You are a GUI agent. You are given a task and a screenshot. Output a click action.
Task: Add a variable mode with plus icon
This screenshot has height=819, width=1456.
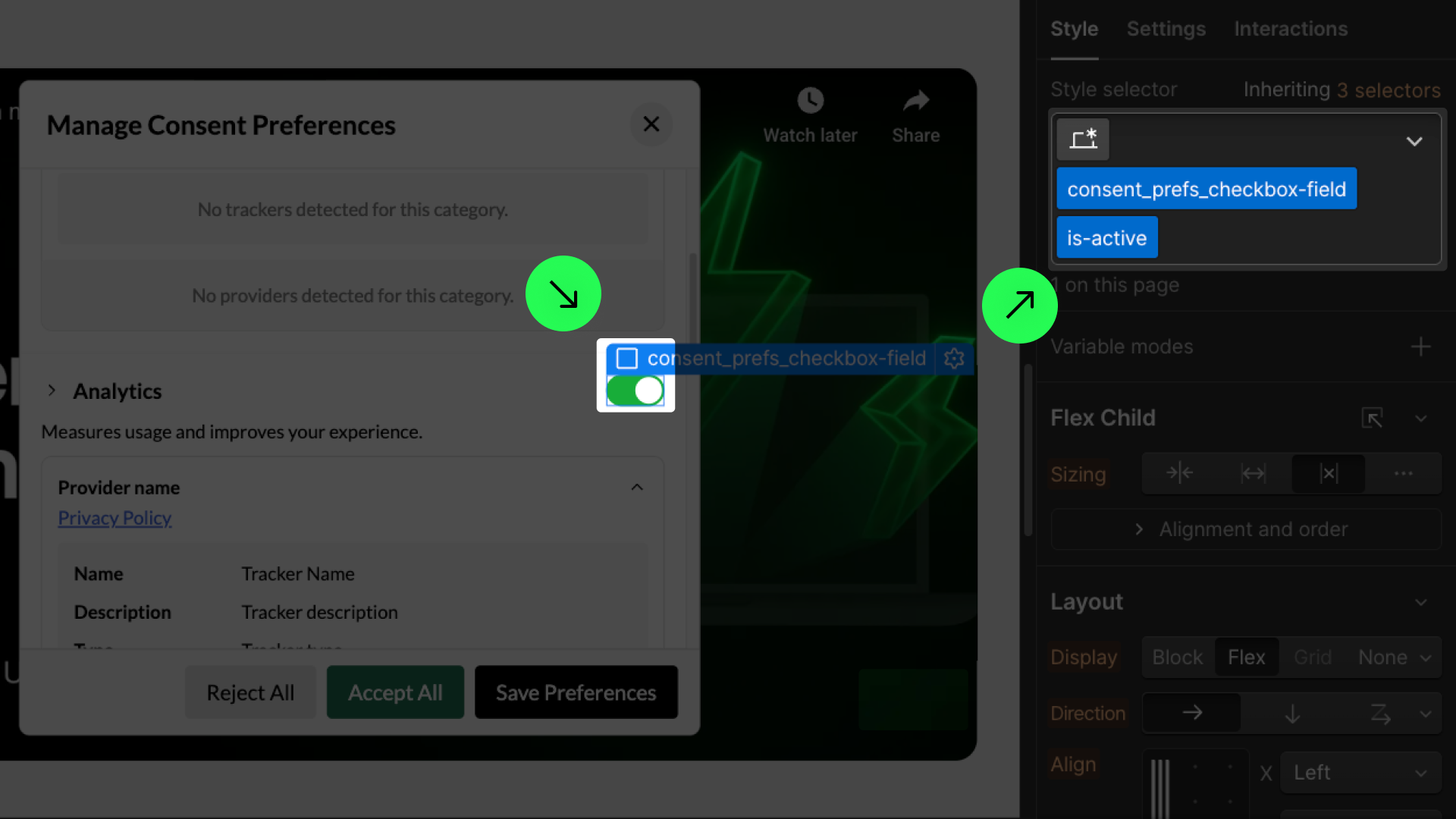pos(1420,347)
